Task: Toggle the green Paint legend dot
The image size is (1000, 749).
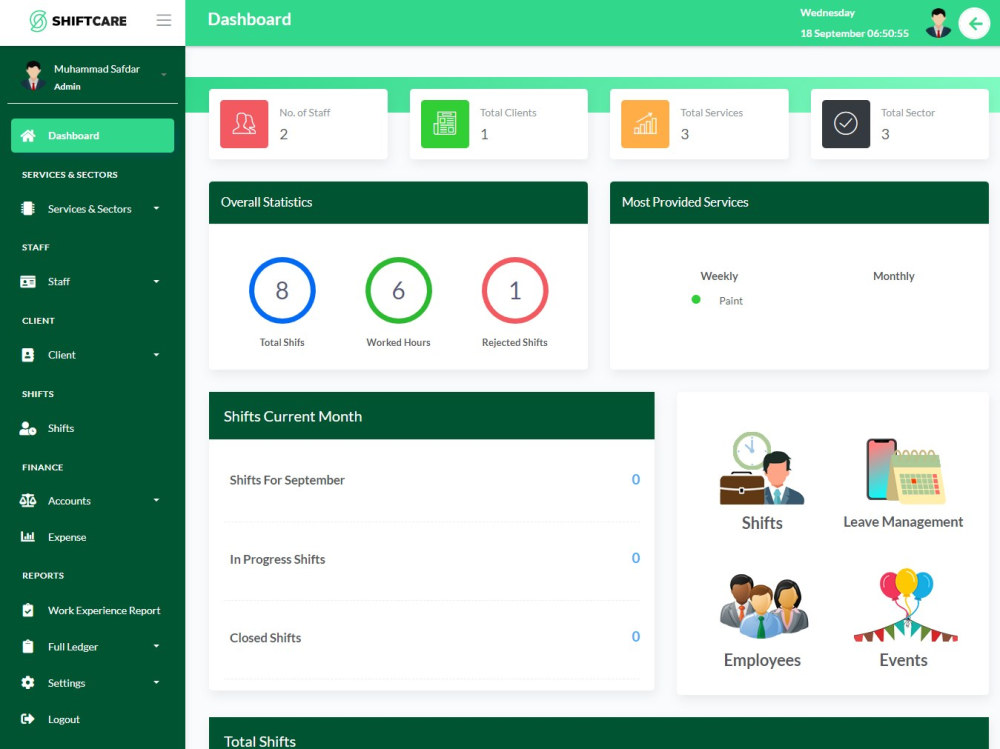Action: point(696,299)
